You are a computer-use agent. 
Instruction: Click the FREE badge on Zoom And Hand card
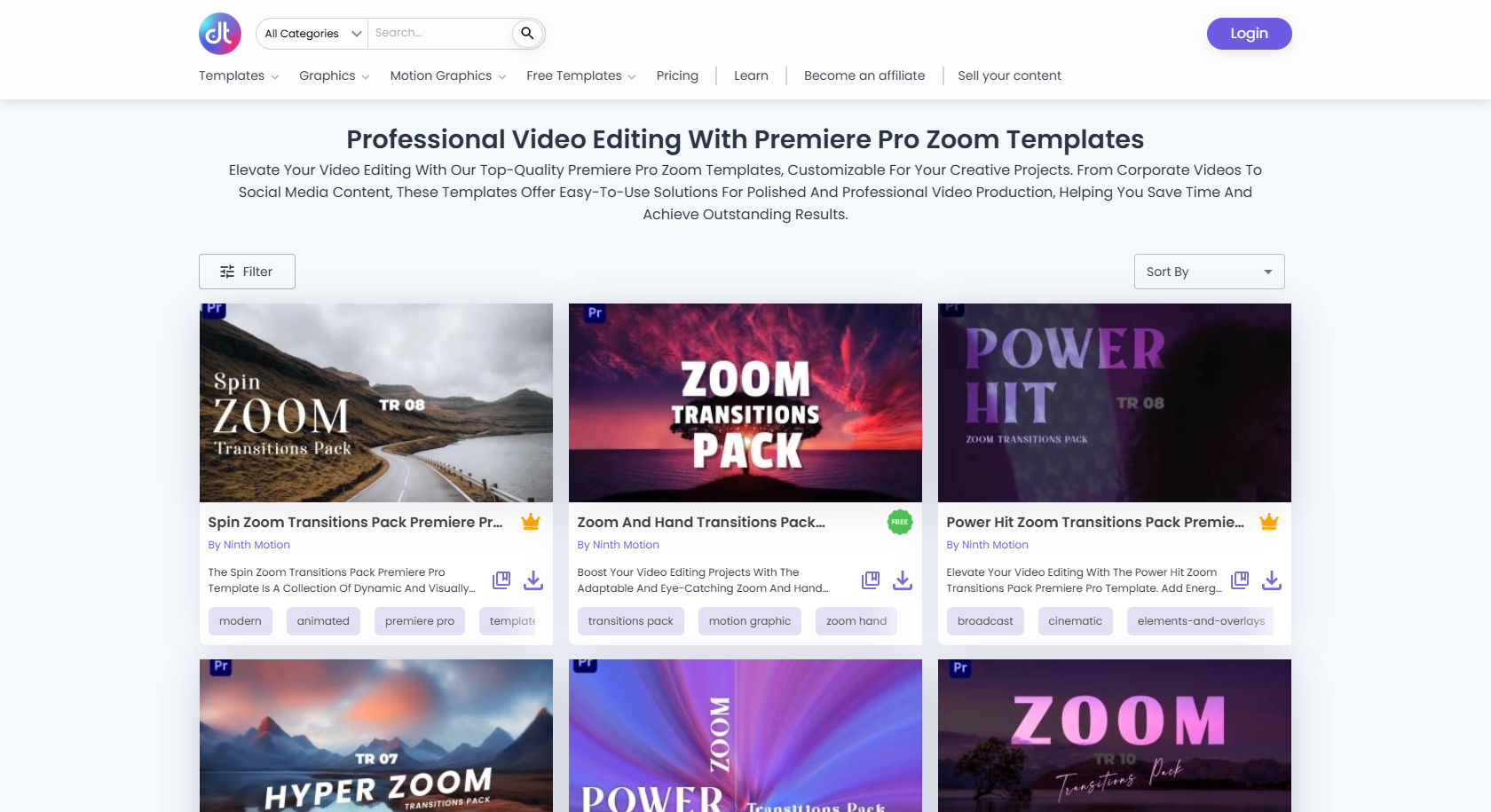(x=900, y=522)
